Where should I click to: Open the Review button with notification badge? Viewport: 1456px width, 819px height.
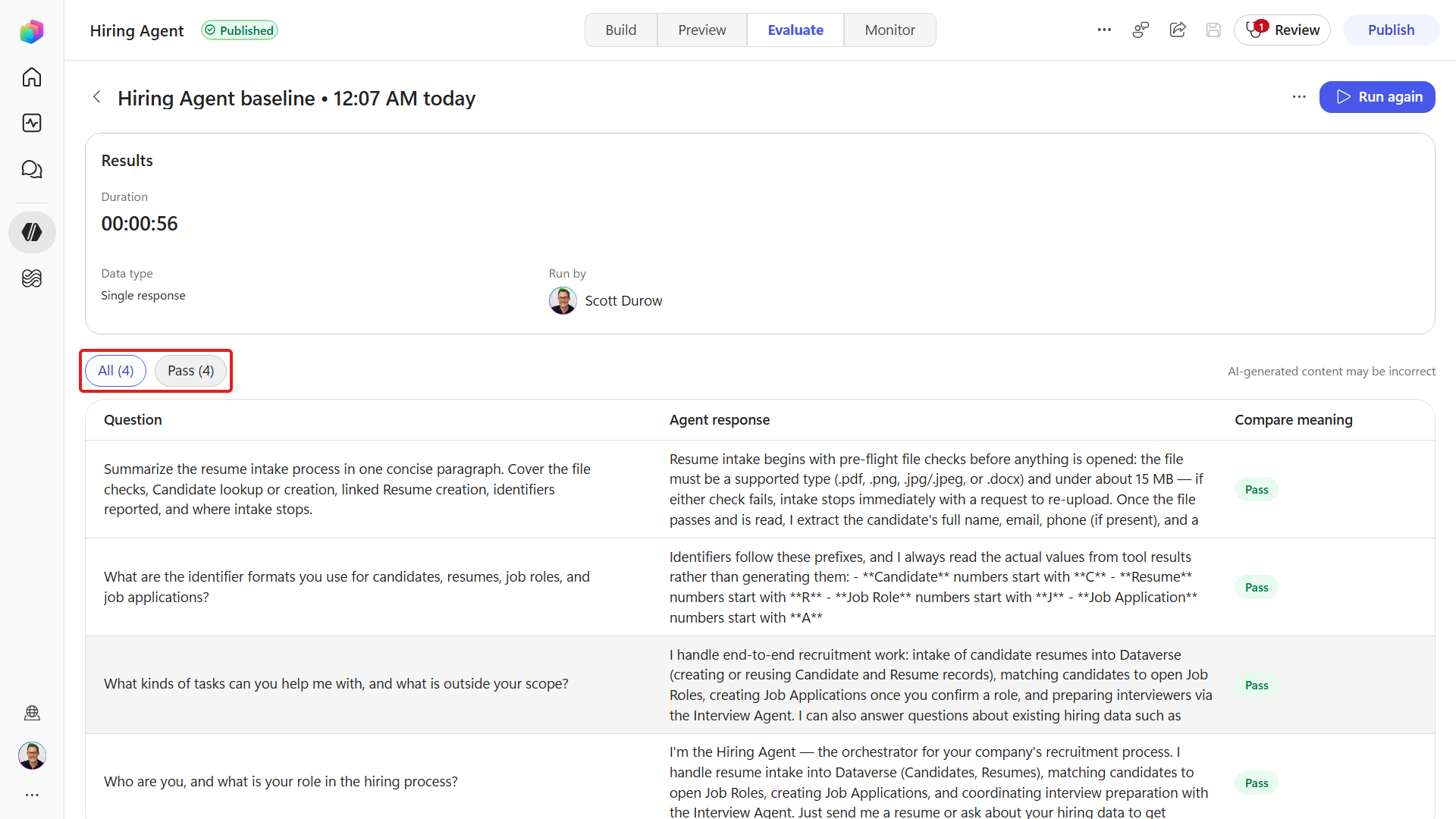(x=1282, y=30)
